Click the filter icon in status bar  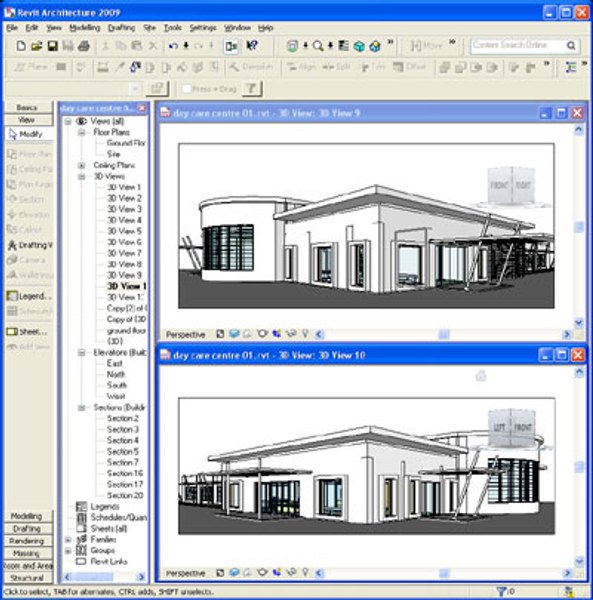pyautogui.click(x=500, y=592)
